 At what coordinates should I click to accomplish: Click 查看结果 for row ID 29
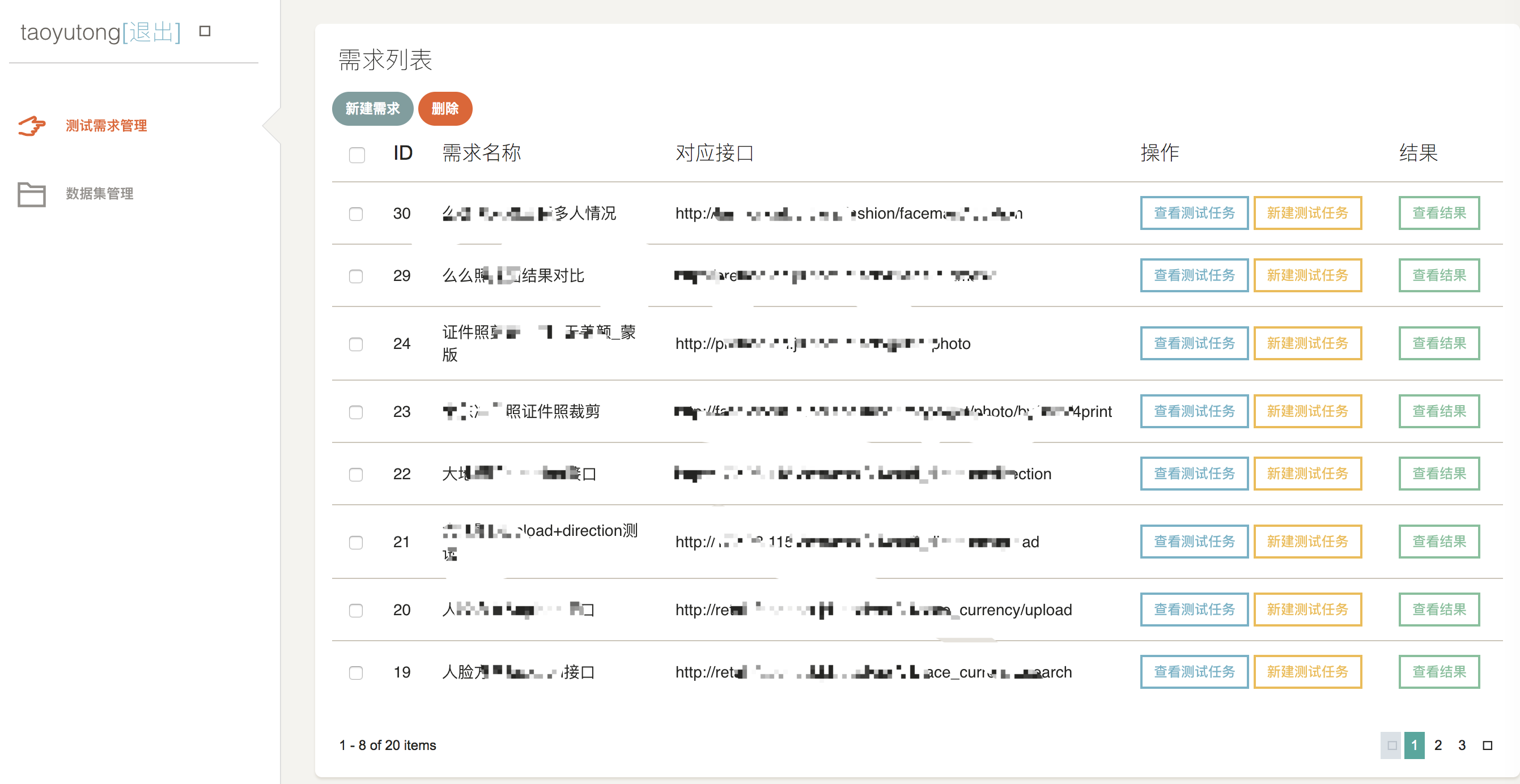(1439, 275)
